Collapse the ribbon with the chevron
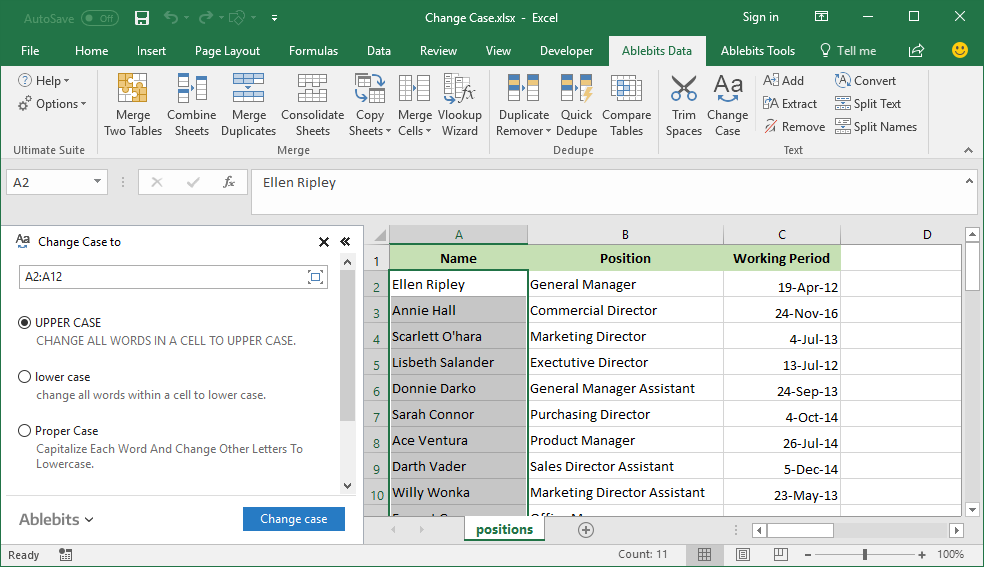The image size is (984, 567). [968, 150]
